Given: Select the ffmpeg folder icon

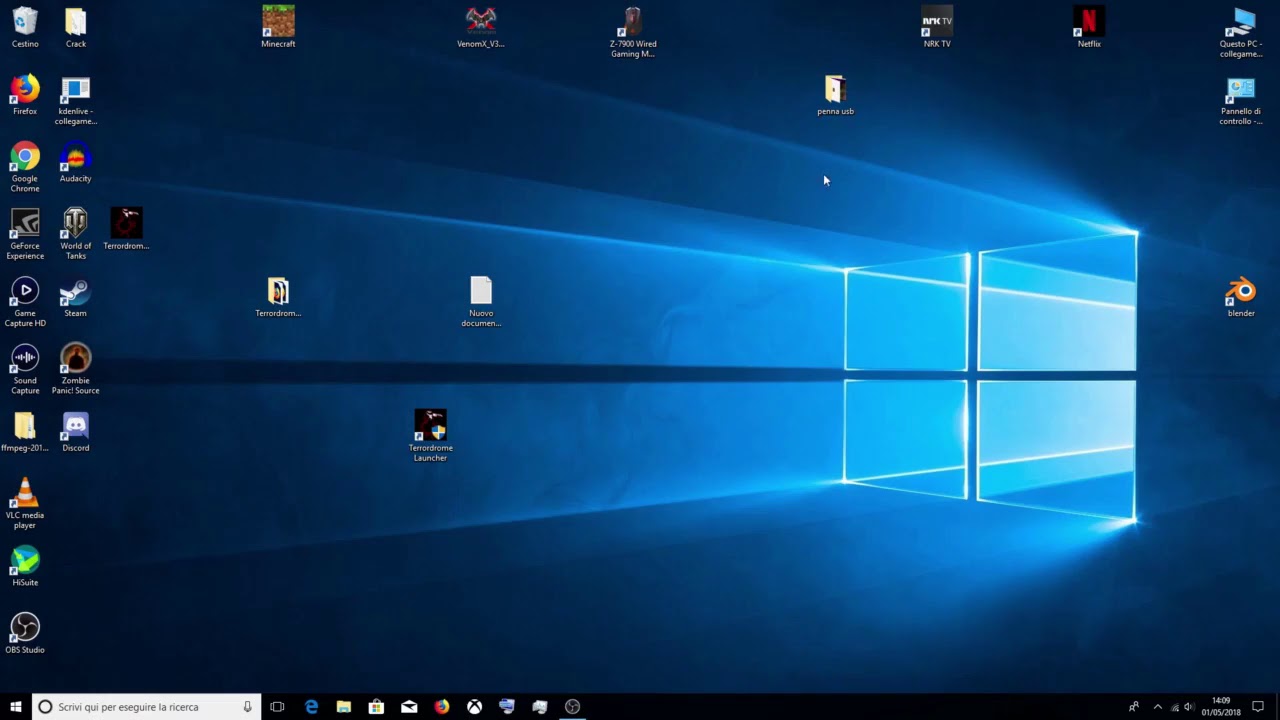Looking at the screenshot, I should 25,431.
